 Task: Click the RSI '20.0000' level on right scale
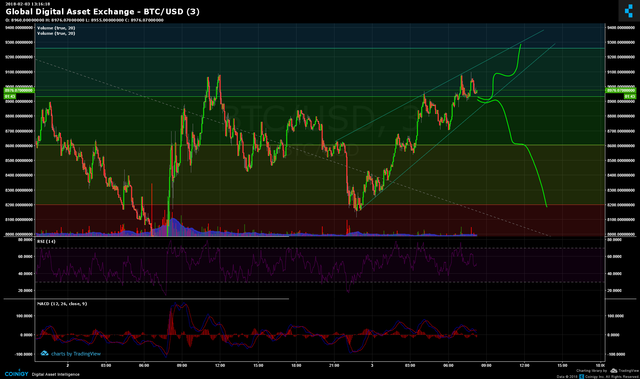click(x=614, y=290)
